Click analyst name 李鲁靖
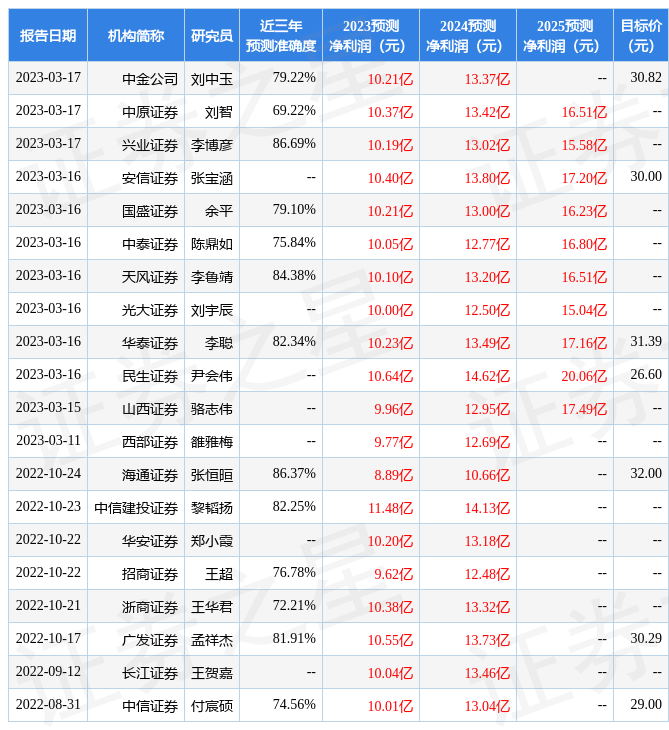The width and height of the screenshot is (669, 730). tap(212, 277)
